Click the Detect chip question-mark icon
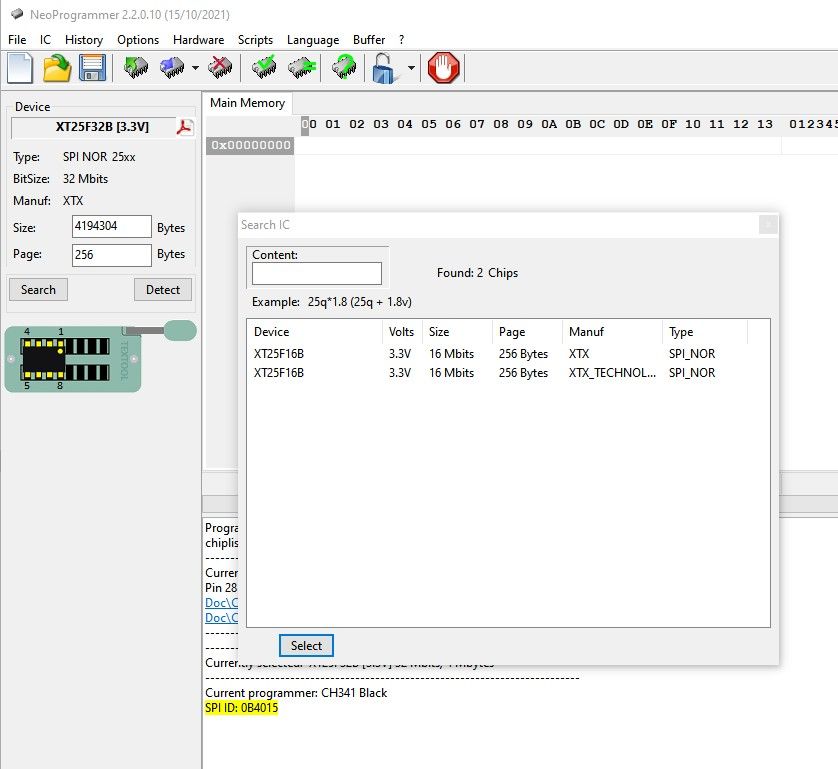Image resolution: width=838 pixels, height=769 pixels. tap(345, 68)
